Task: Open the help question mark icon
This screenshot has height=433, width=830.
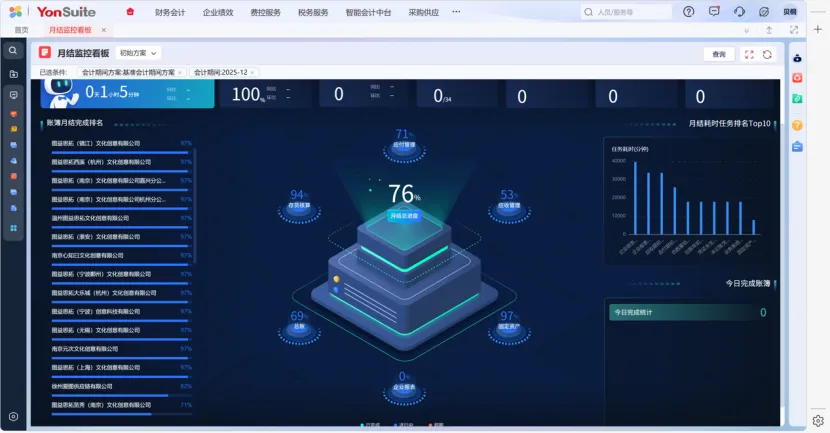Action: (688, 12)
